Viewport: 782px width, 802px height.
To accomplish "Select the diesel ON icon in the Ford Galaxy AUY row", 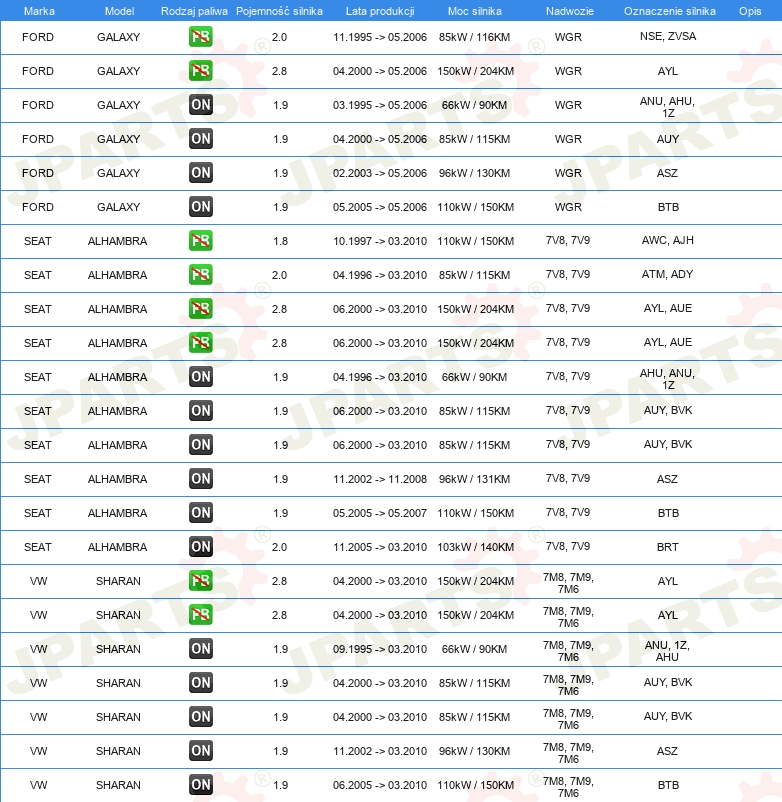I will click(x=200, y=139).
